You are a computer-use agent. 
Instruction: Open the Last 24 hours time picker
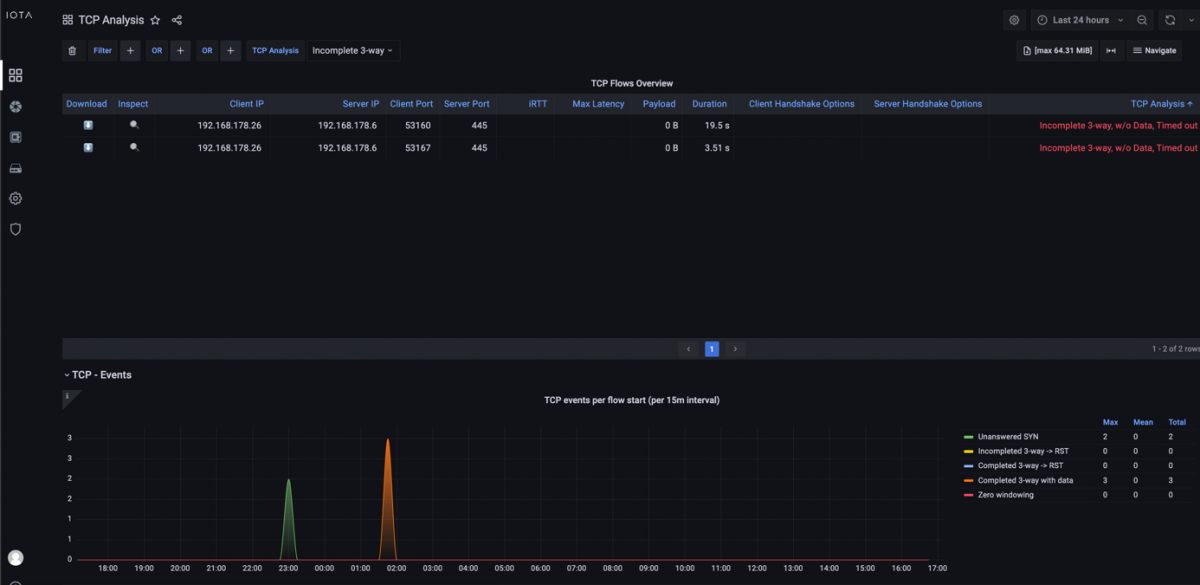pyautogui.click(x=1080, y=20)
